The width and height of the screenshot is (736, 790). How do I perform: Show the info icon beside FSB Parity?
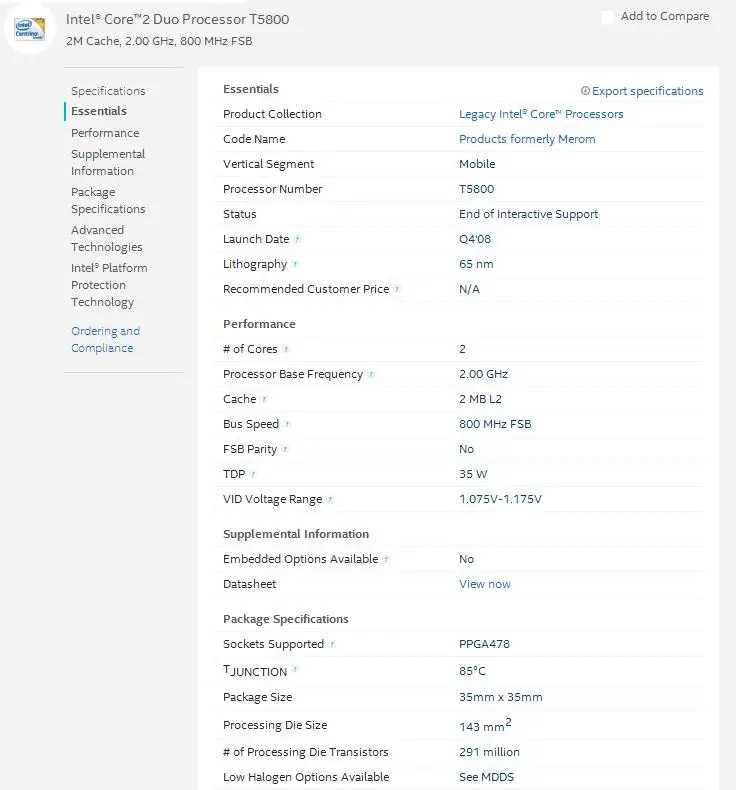285,449
